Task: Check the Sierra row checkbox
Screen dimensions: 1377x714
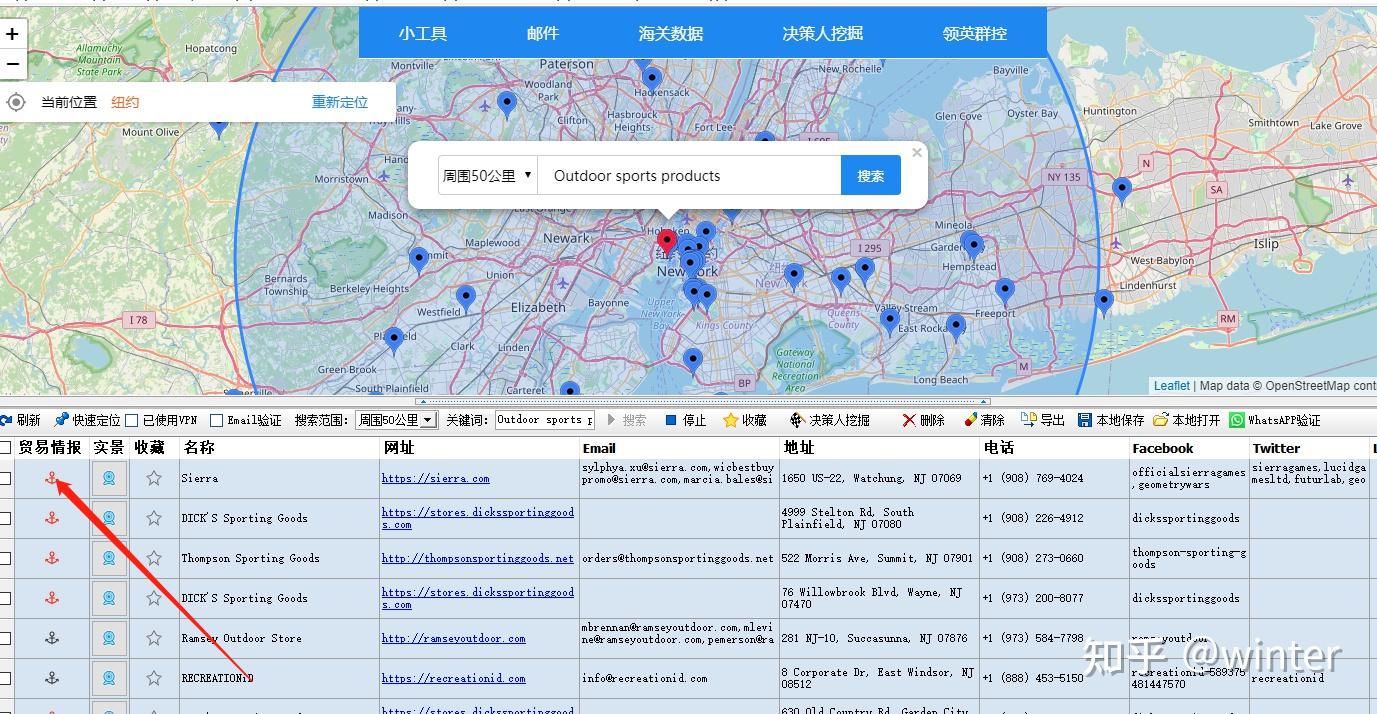Action: click(5, 478)
